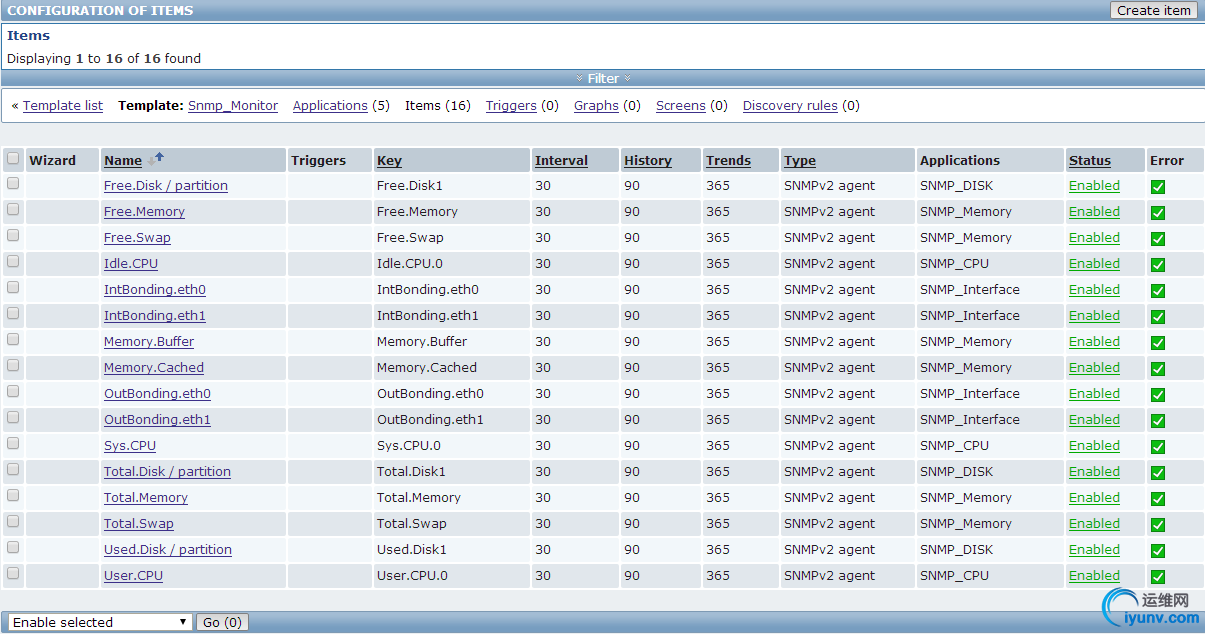Click the green check icon for OutBonding.eth1
Screen dimensions: 1205x634
tap(1158, 420)
